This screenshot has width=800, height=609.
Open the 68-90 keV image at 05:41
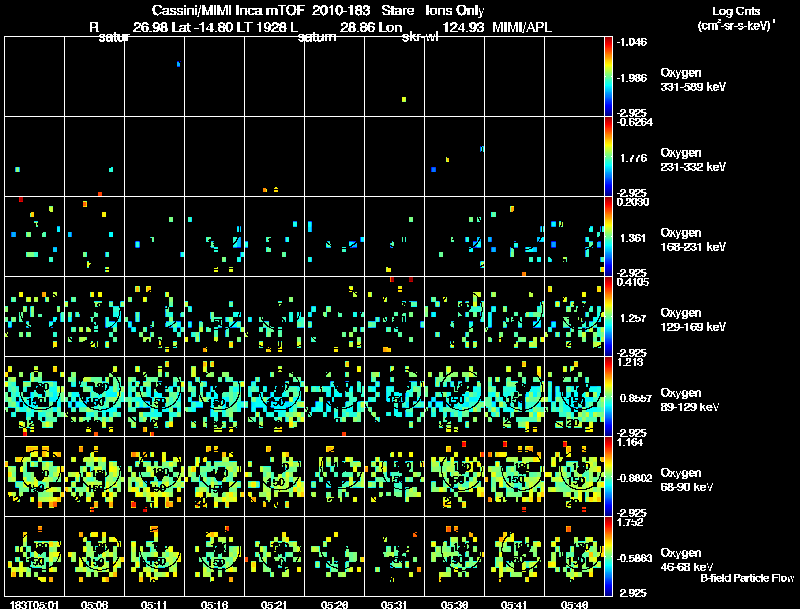(515, 476)
